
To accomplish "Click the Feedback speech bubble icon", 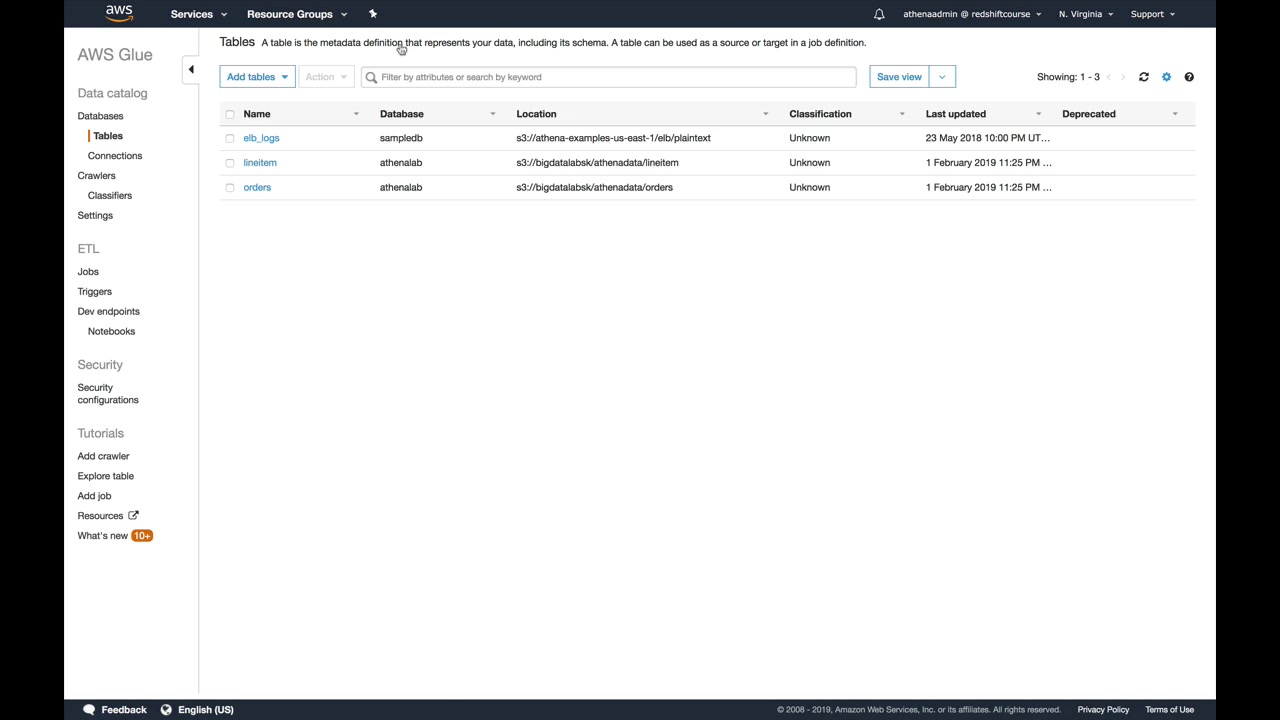I will 89,709.
